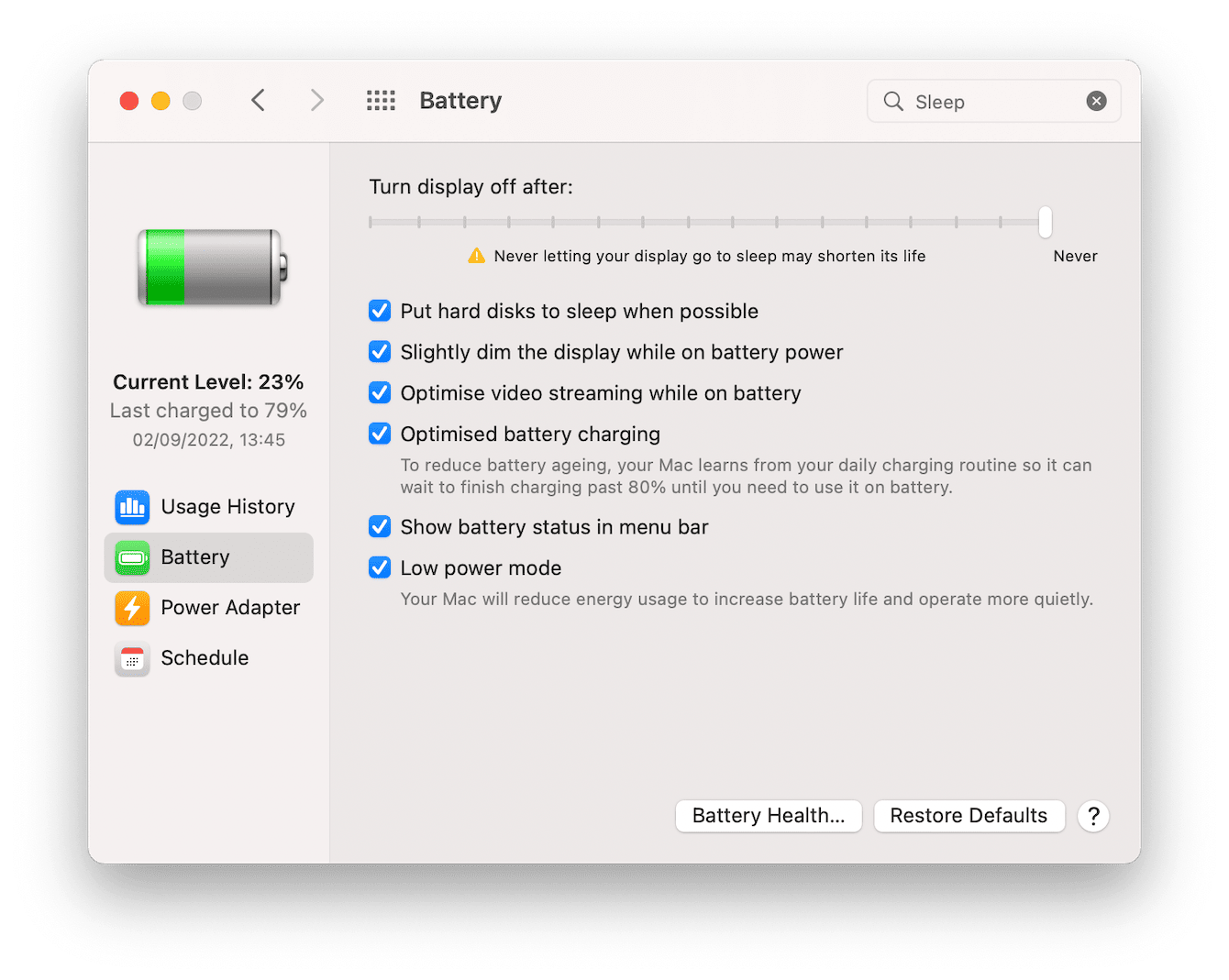Open the help question mark button
1229x980 pixels.
[x=1093, y=816]
